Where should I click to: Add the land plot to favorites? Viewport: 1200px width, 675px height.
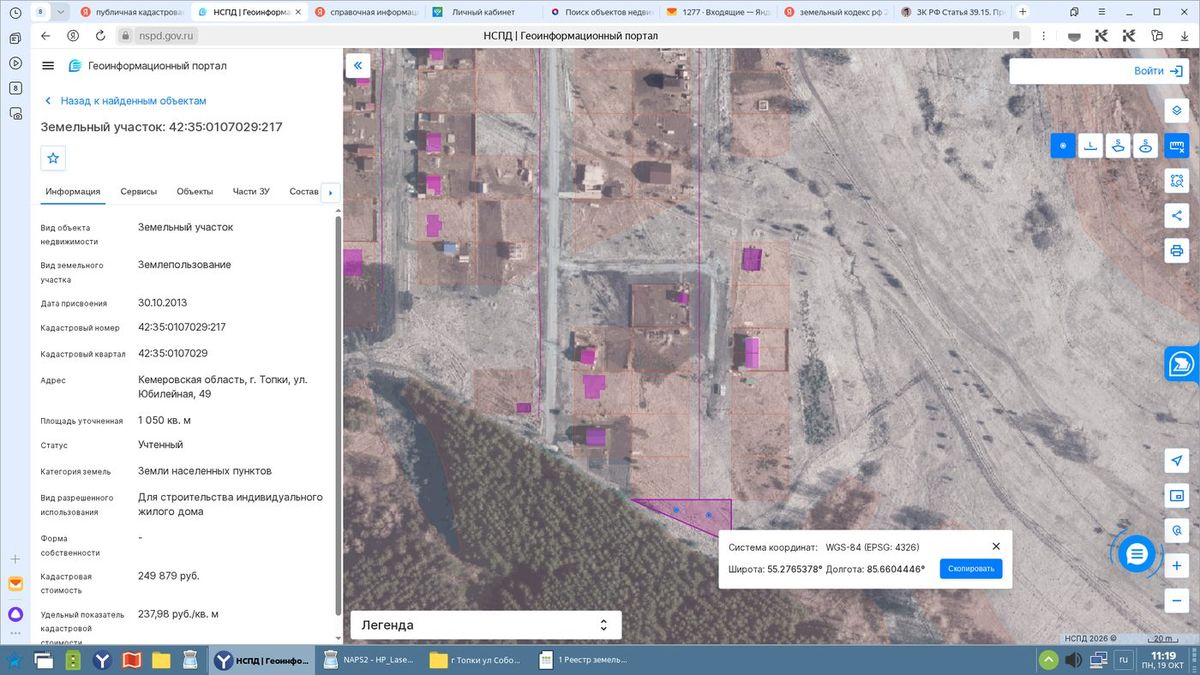(x=53, y=158)
